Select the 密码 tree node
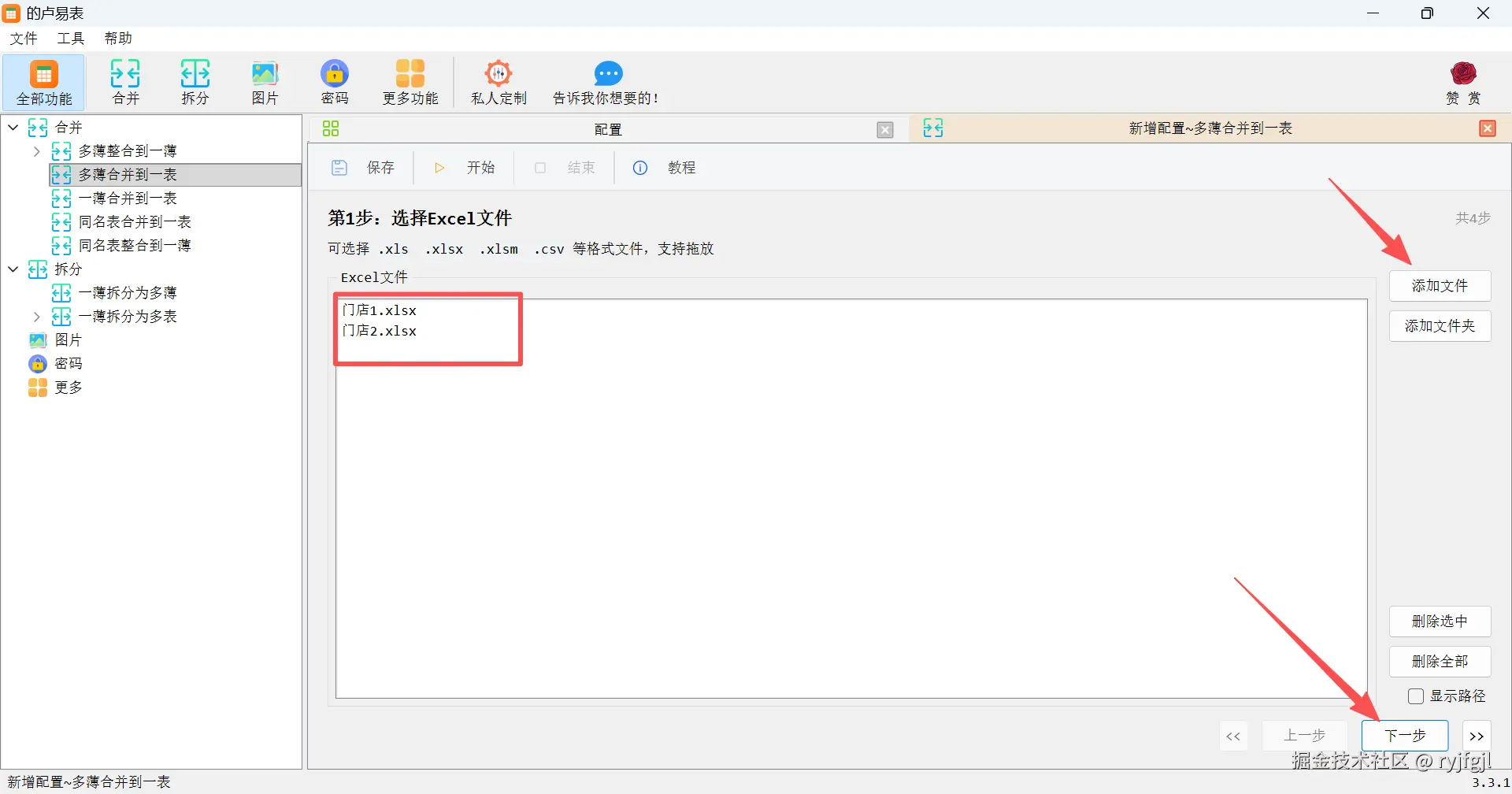1512x794 pixels. (69, 364)
